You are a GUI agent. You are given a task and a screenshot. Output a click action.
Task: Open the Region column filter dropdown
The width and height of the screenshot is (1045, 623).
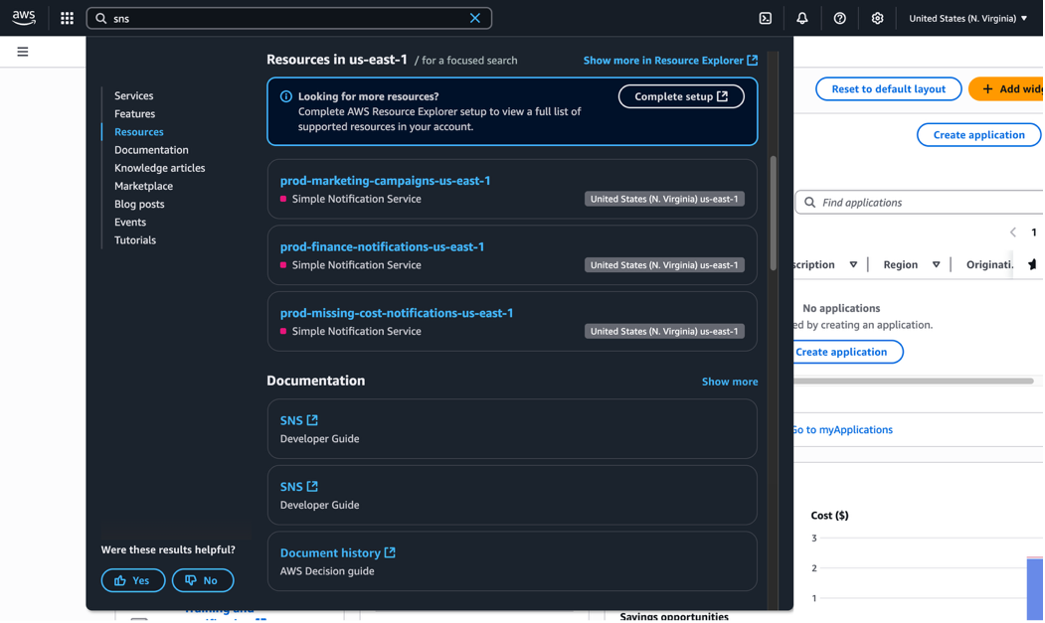[936, 264]
